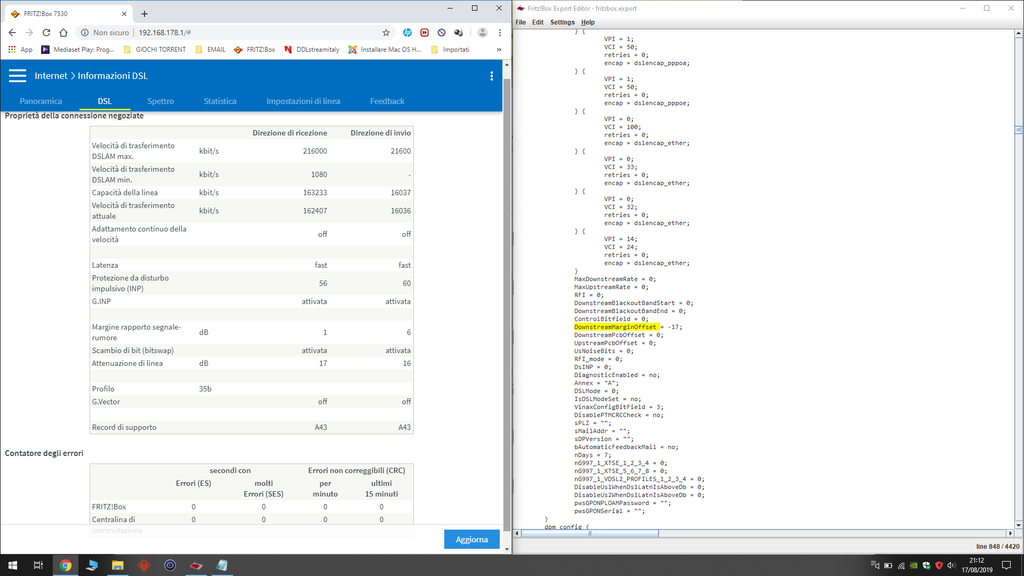Switch to the Spettro tab

tap(160, 101)
